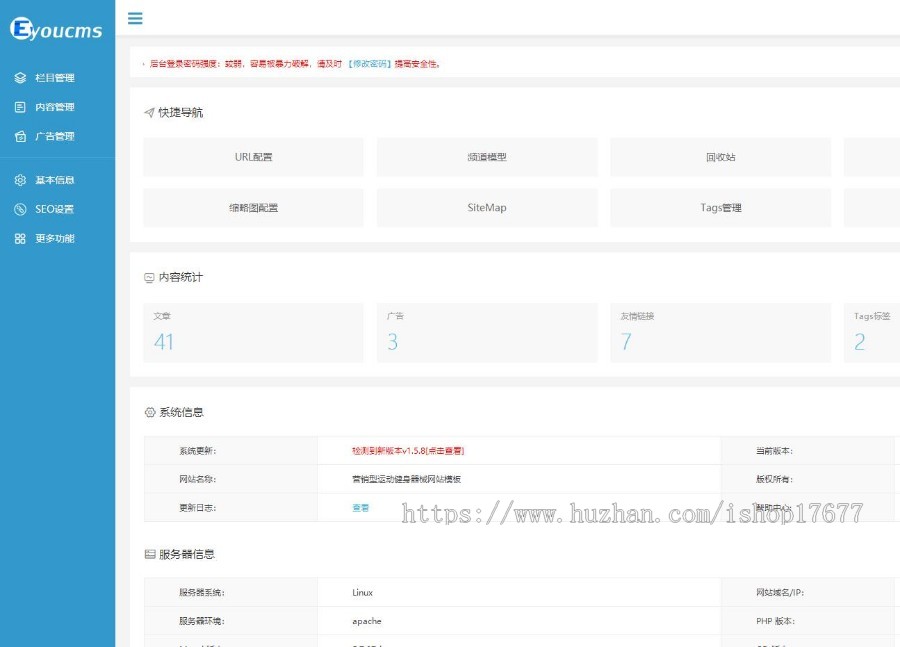
Task: Click the 更新日志 label
Action: pos(197,507)
